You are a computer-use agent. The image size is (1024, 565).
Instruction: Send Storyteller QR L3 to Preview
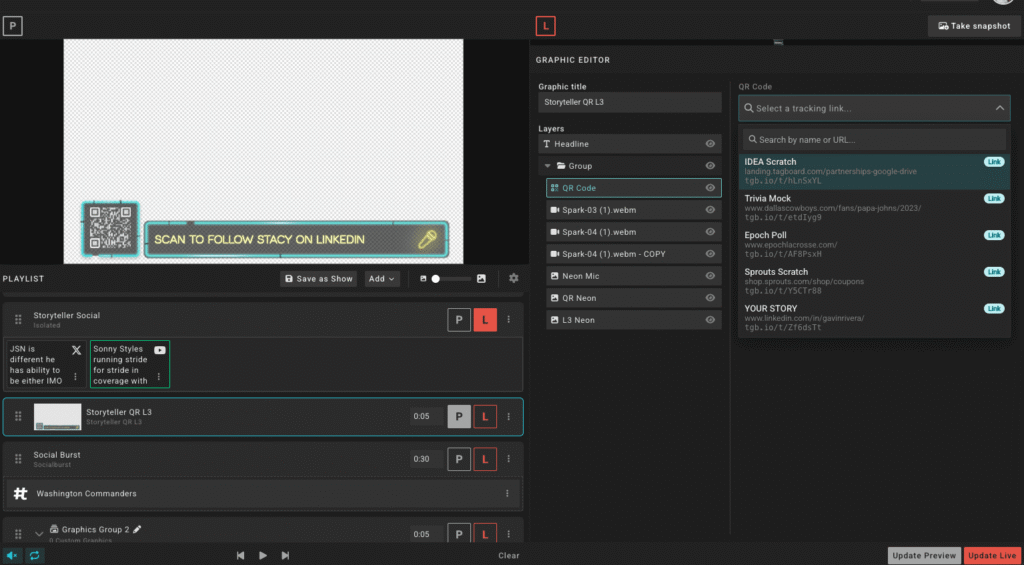459,417
